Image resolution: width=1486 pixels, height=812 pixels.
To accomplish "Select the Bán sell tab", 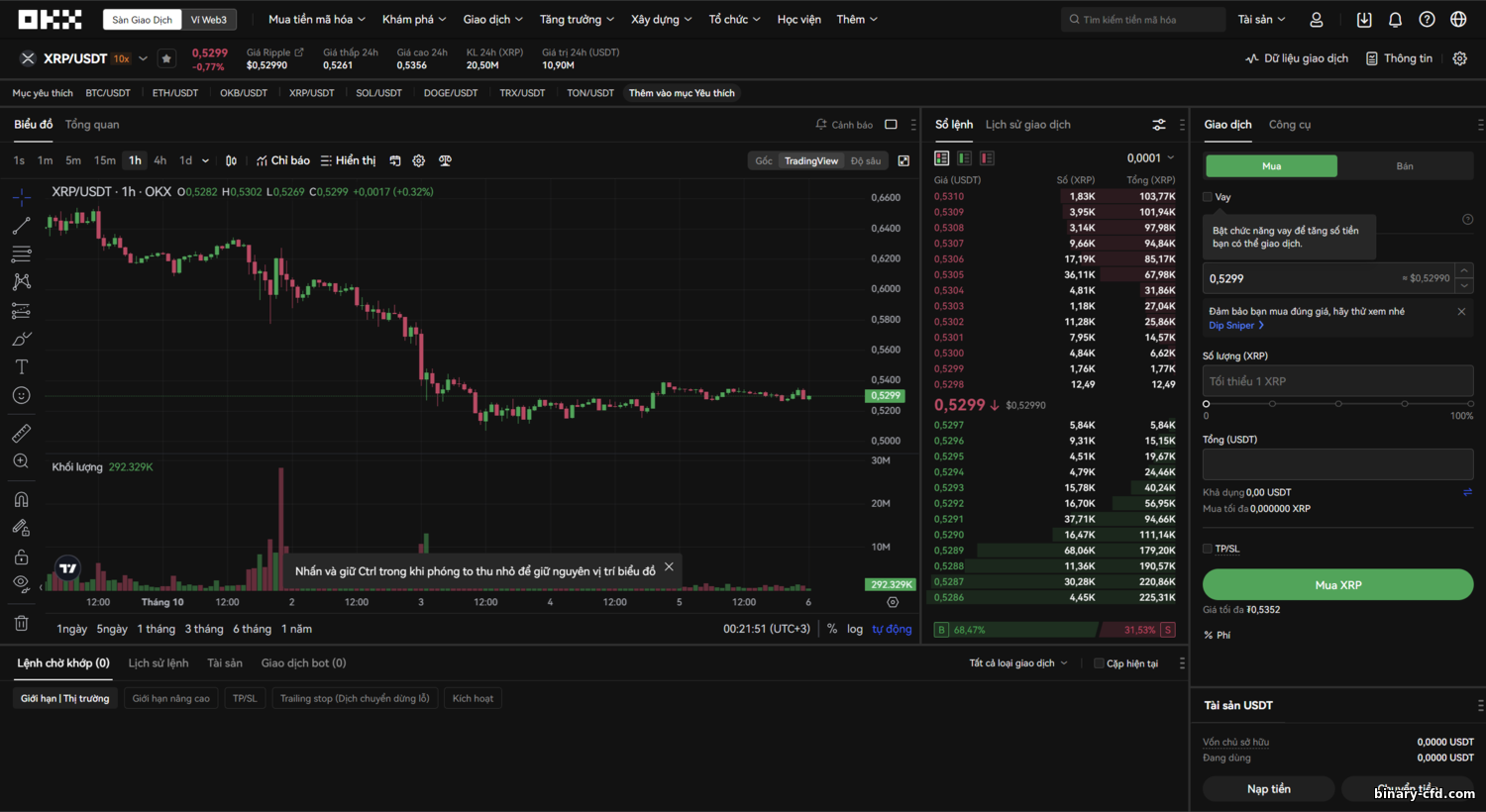I will 1405,166.
